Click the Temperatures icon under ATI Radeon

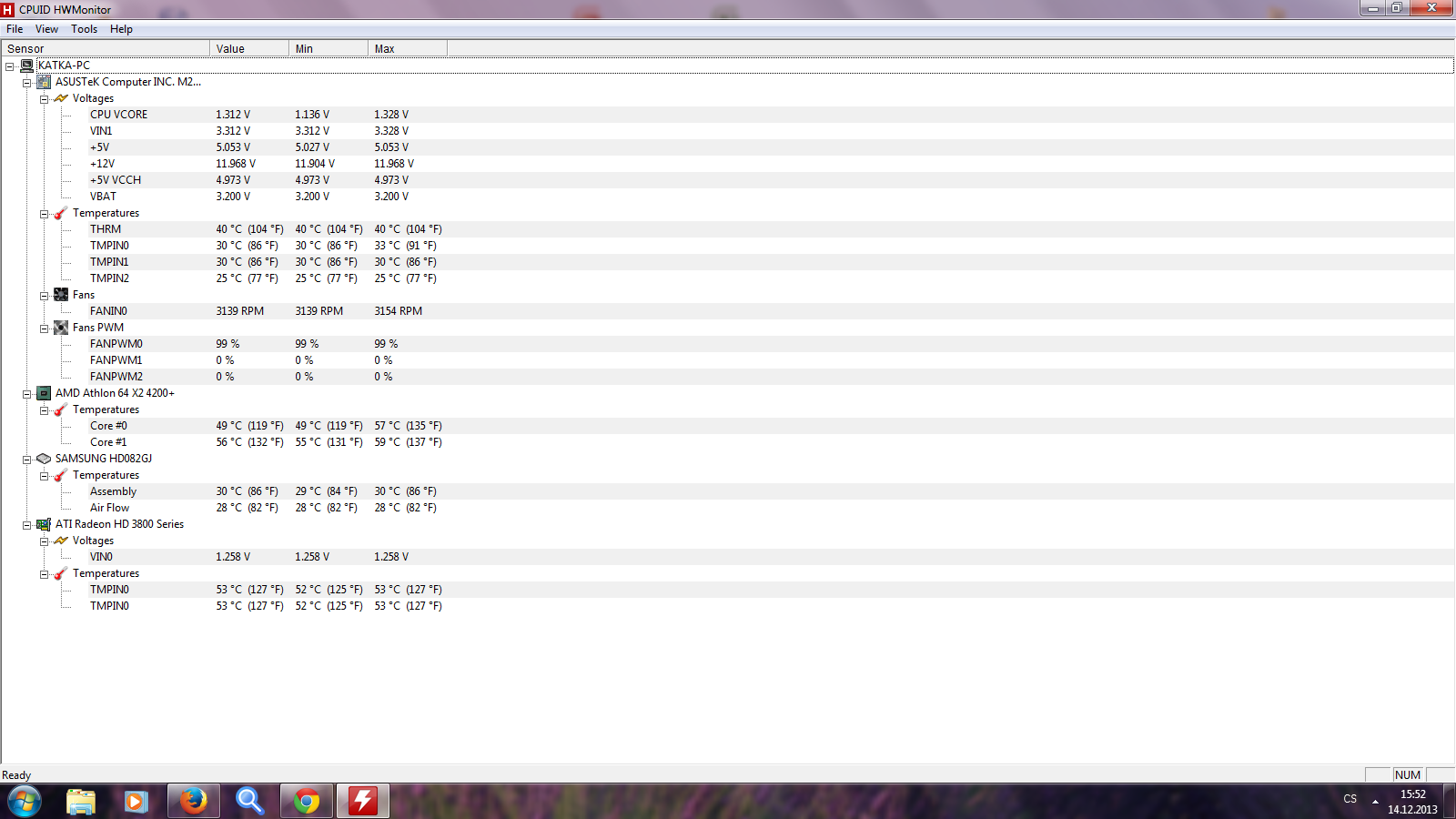pyautogui.click(x=61, y=573)
